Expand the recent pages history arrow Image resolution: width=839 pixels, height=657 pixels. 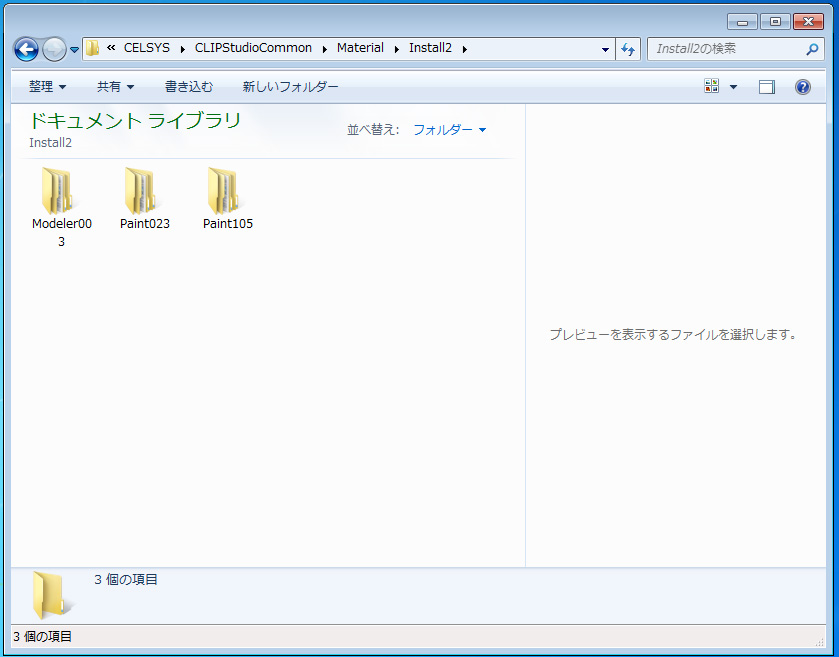75,49
